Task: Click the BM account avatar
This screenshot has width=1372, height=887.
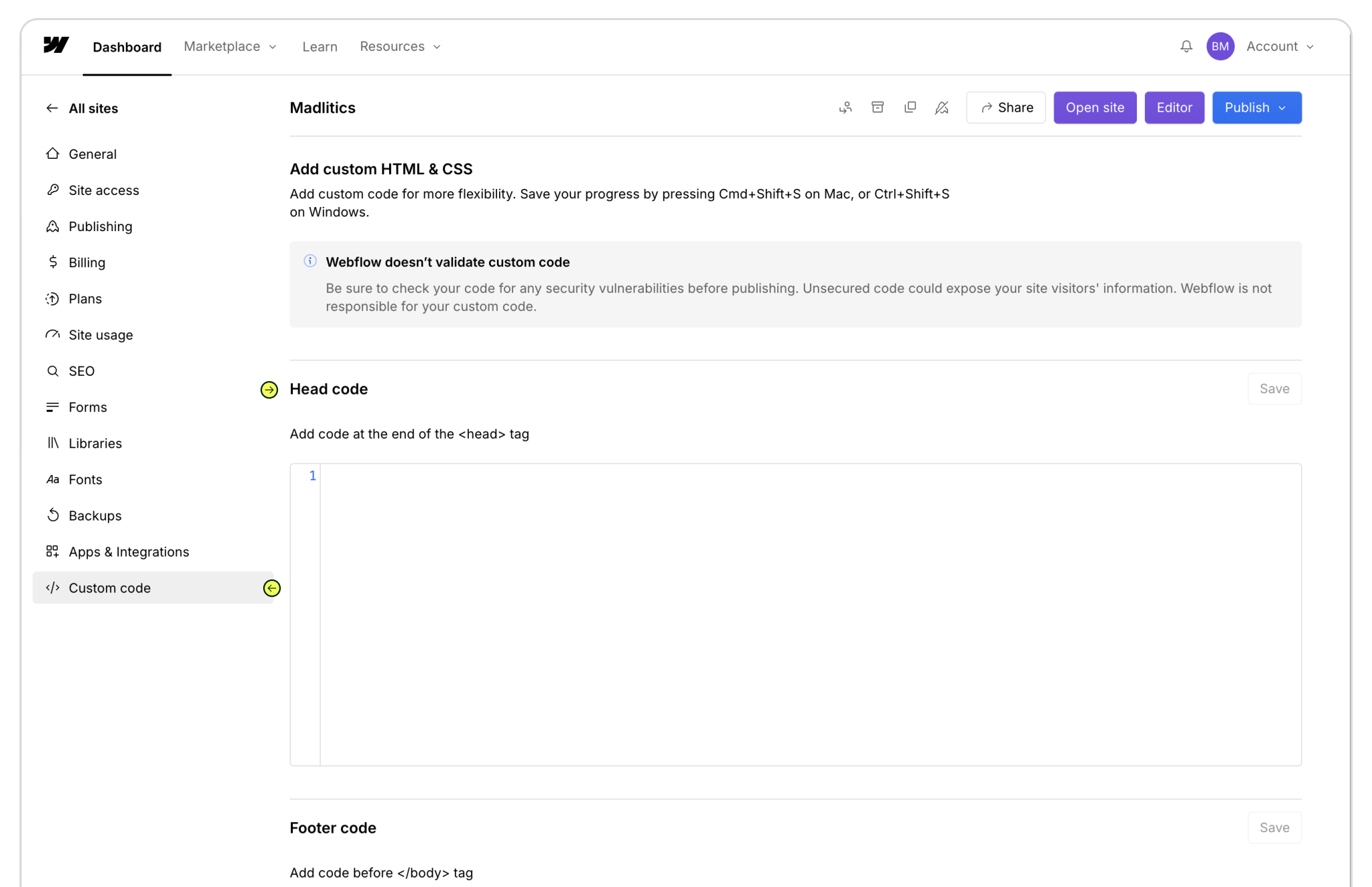Action: pyautogui.click(x=1220, y=46)
